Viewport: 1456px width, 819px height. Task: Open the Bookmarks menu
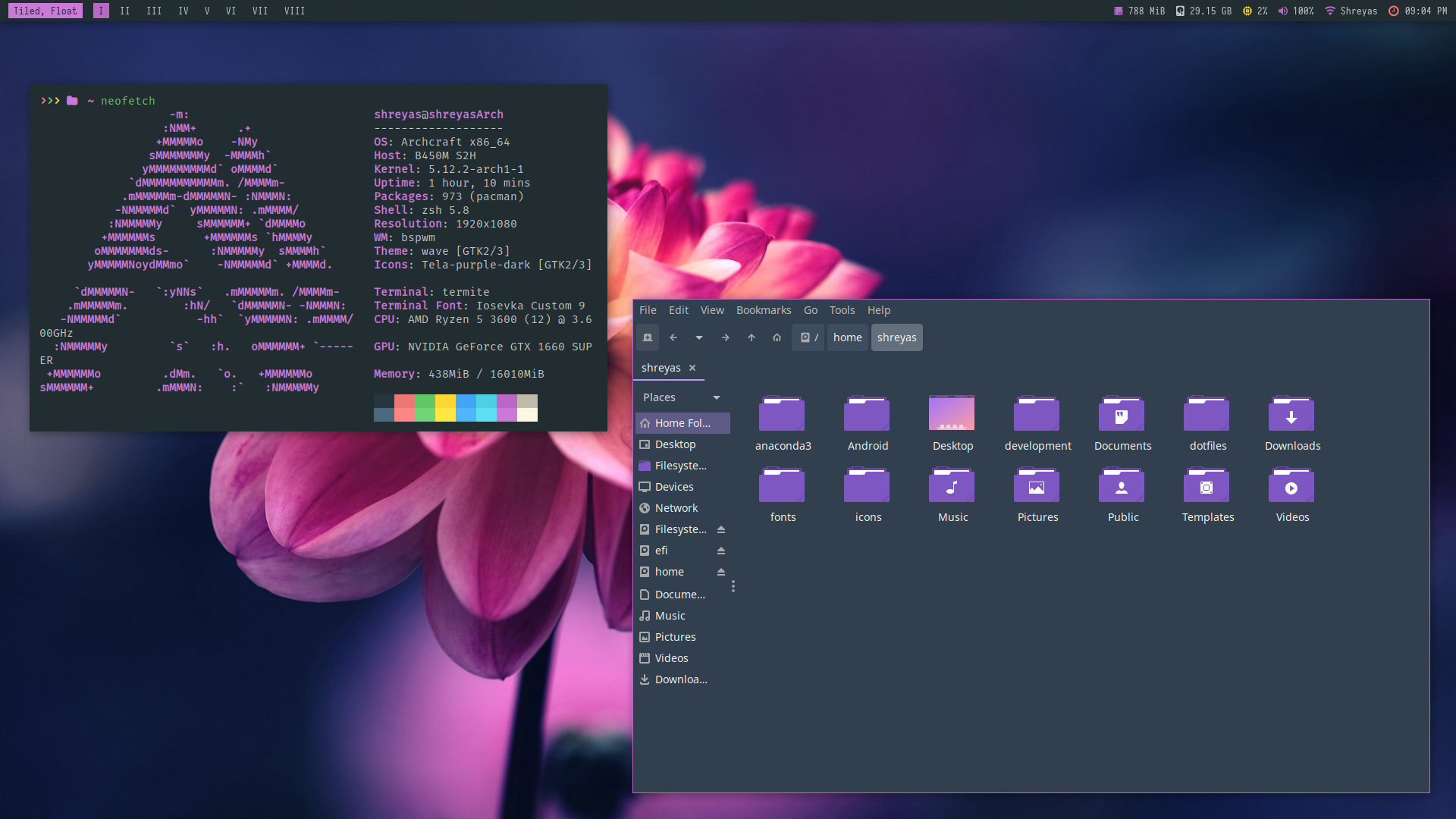click(x=763, y=310)
